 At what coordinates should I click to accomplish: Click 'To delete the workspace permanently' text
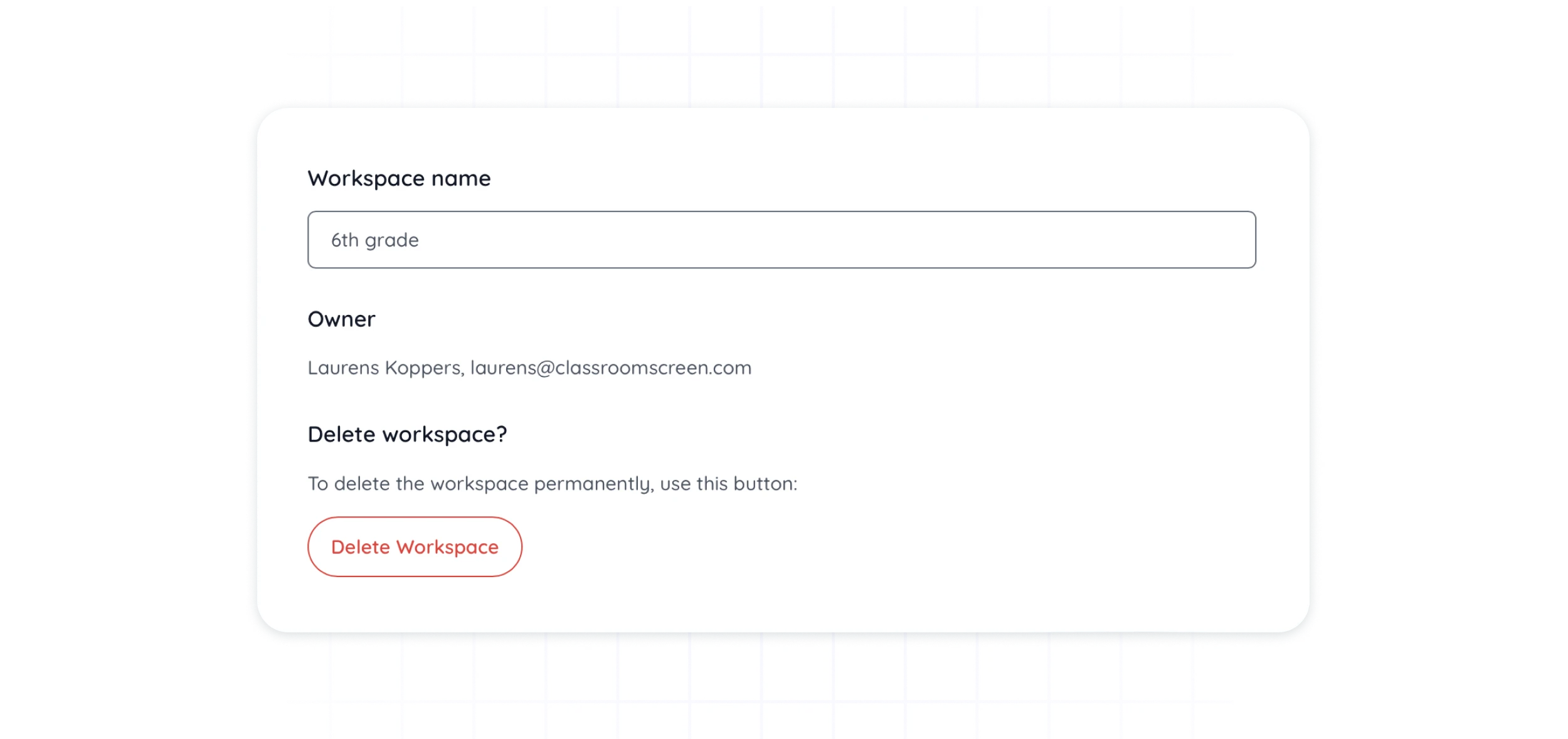[x=552, y=484]
